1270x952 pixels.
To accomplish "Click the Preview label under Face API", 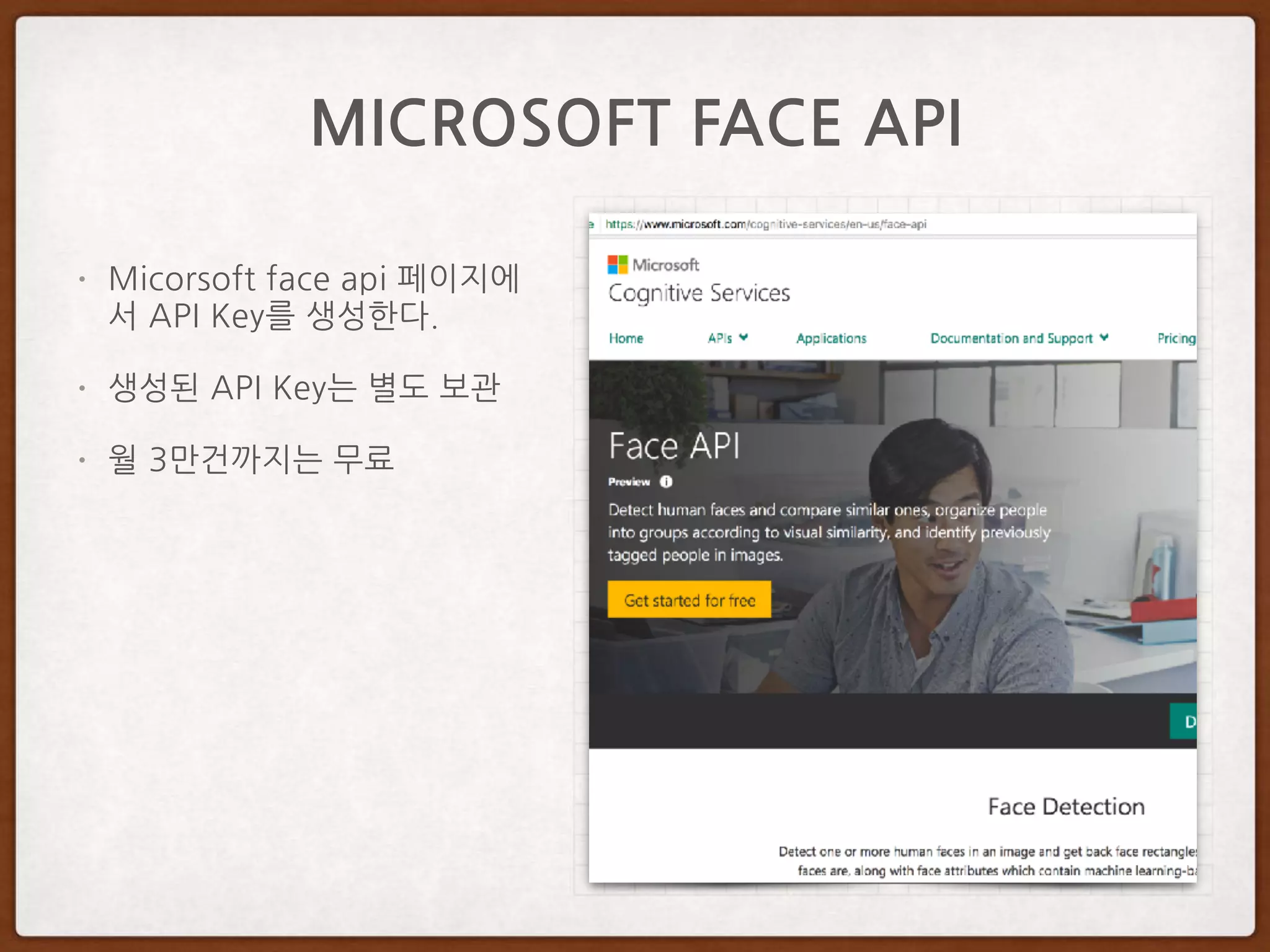I will [x=629, y=482].
